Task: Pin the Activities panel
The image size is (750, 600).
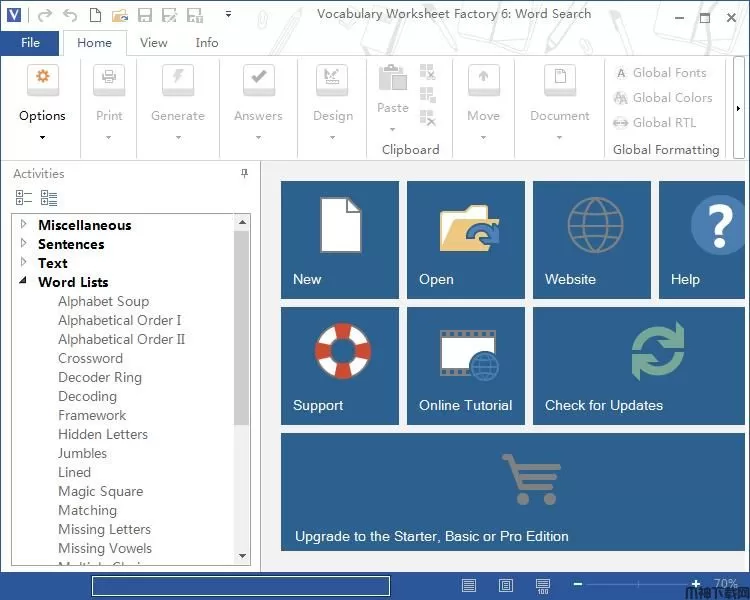Action: [245, 174]
